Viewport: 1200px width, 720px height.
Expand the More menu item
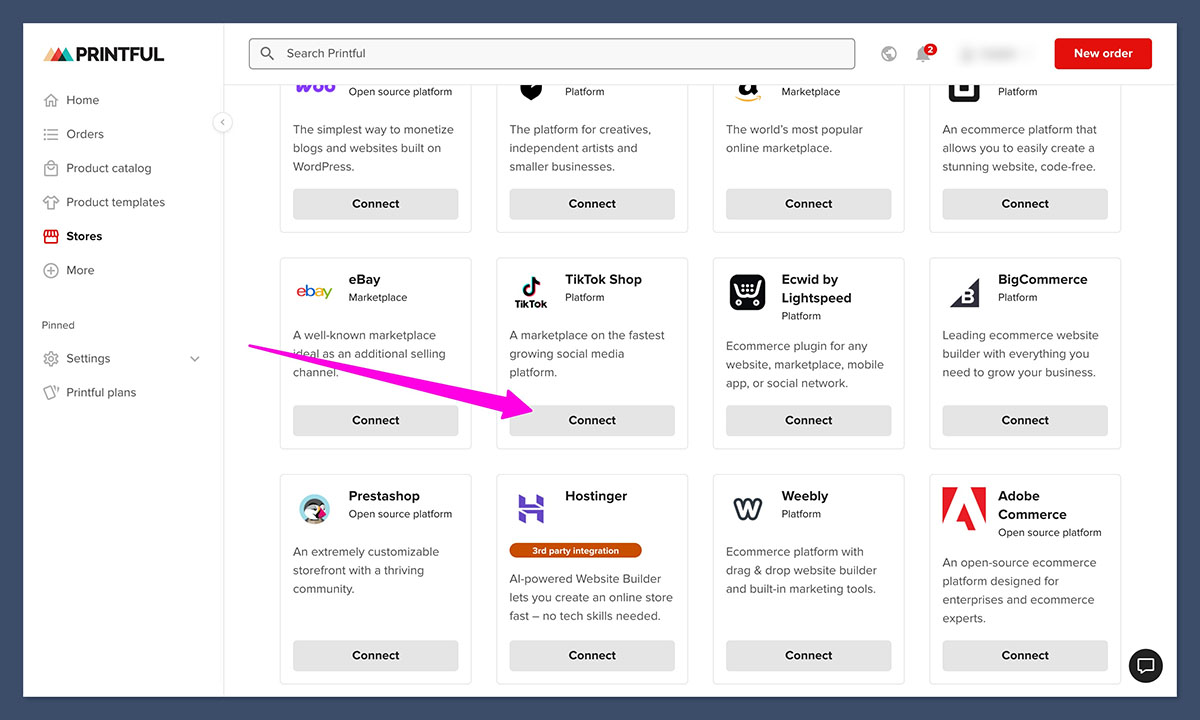click(x=80, y=270)
